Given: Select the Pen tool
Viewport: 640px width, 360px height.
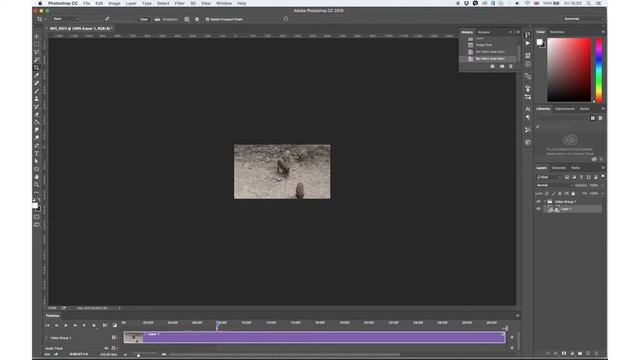Looking at the screenshot, I should (37, 146).
